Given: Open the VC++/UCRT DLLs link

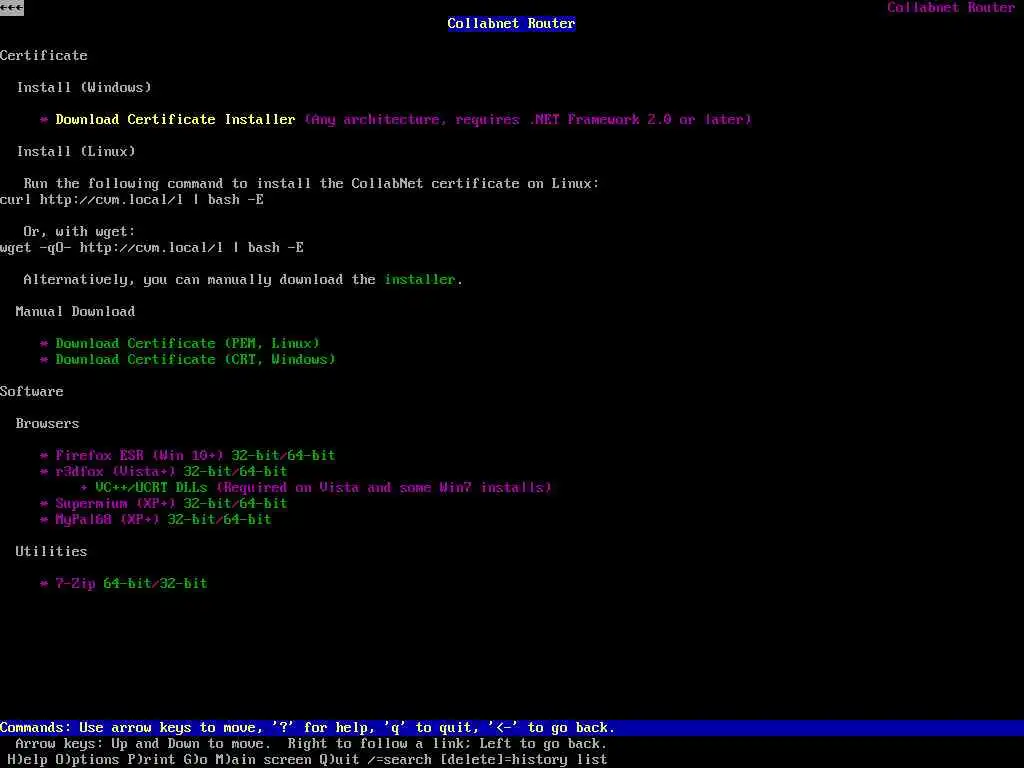Looking at the screenshot, I should [x=152, y=487].
